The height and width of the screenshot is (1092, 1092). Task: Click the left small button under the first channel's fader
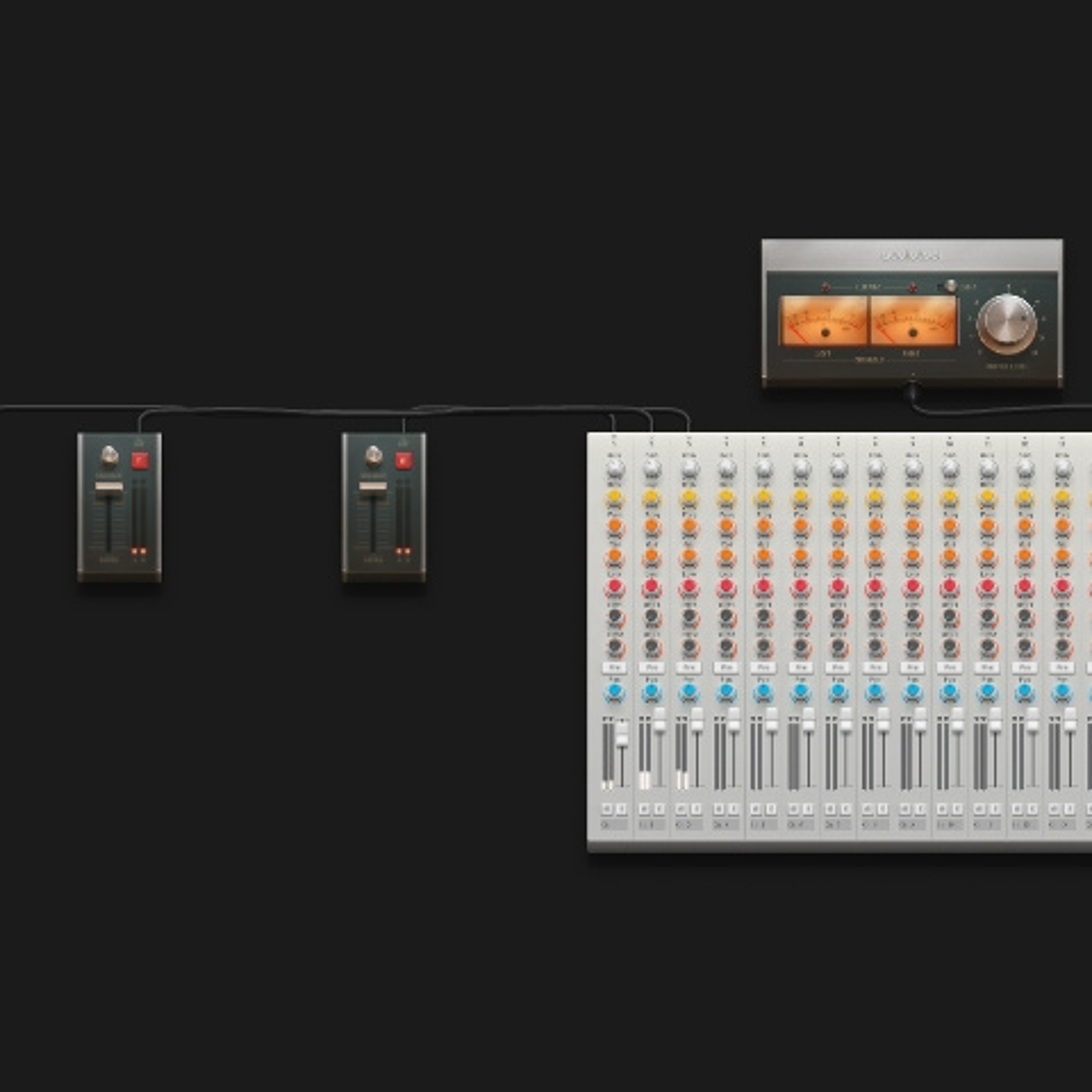click(x=607, y=810)
